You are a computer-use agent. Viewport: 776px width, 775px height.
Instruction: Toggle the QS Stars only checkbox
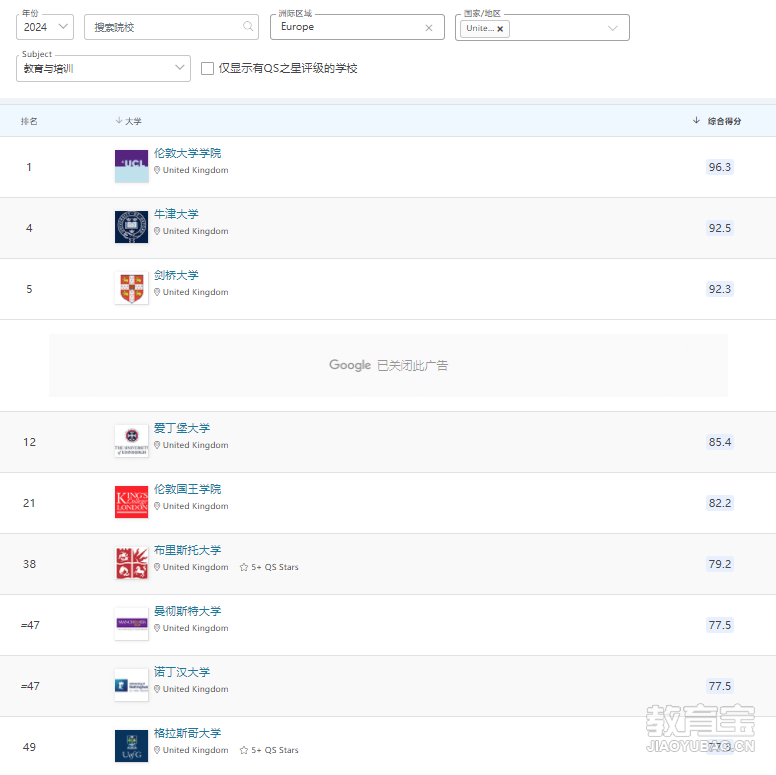click(207, 68)
